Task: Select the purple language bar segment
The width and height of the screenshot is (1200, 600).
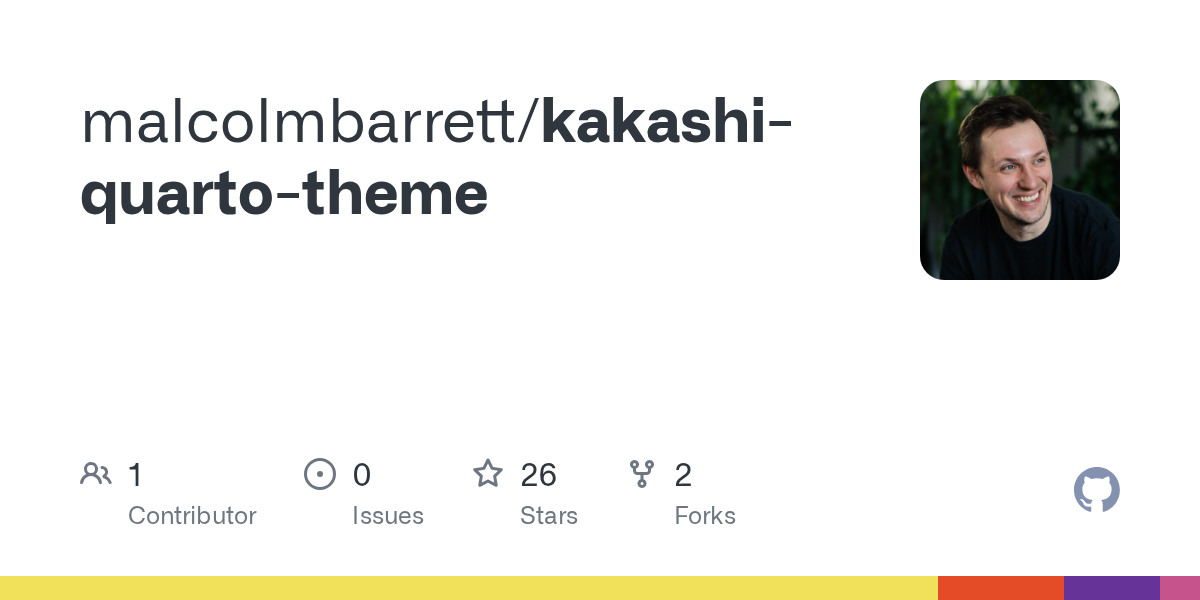Action: click(x=1111, y=588)
